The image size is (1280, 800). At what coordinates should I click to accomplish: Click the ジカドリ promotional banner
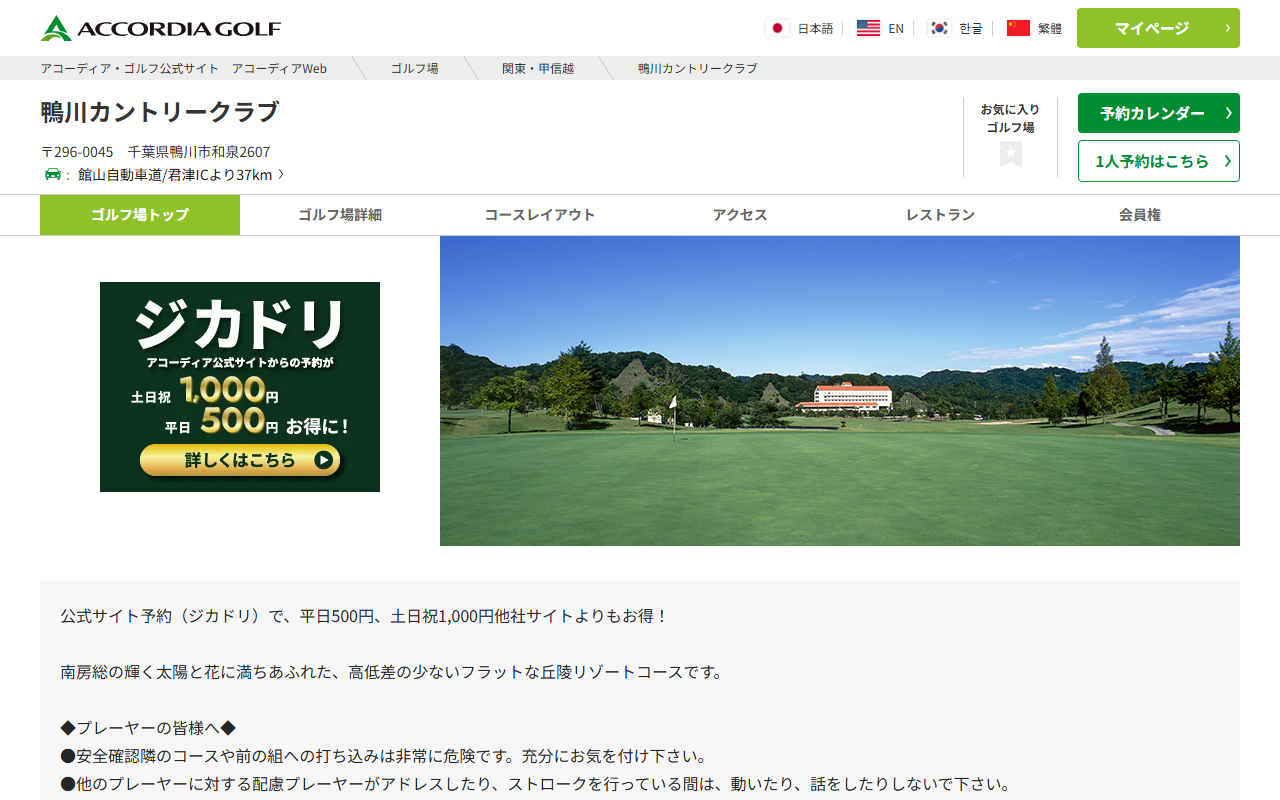240,387
